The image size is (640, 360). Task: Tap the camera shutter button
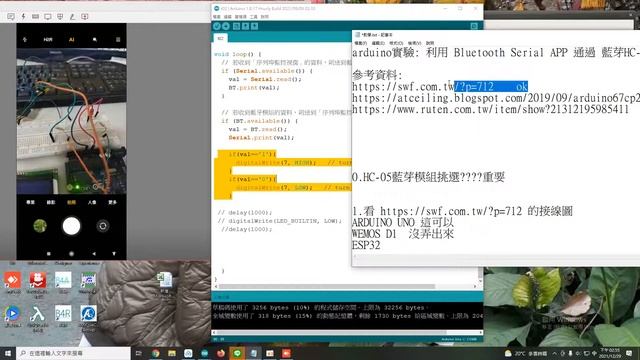(x=71, y=226)
